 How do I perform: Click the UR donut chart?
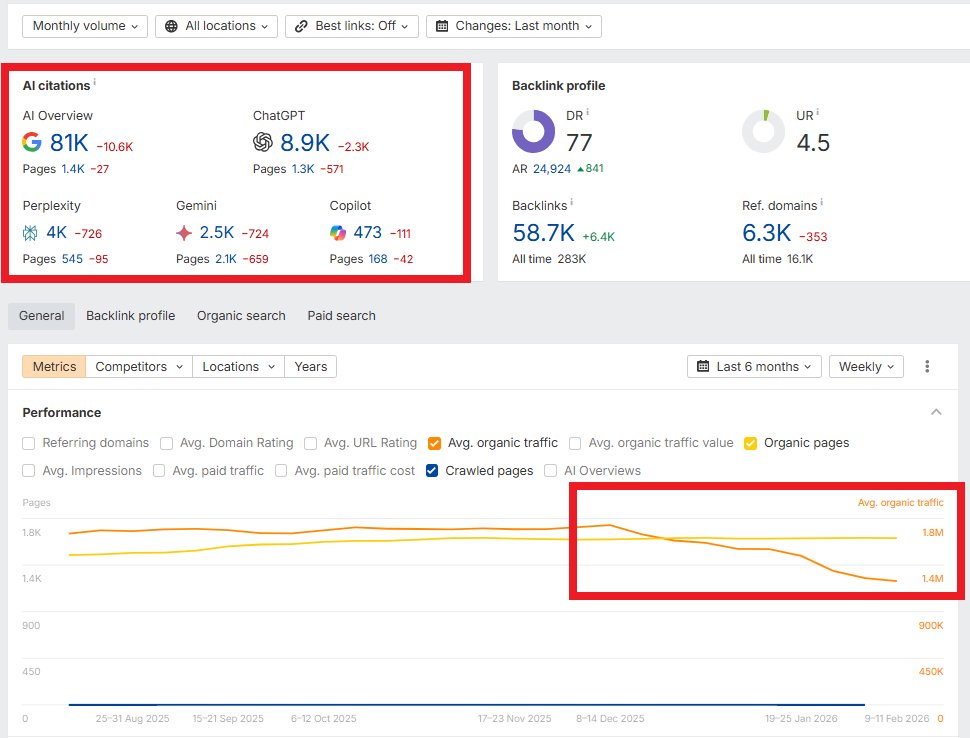tap(763, 131)
